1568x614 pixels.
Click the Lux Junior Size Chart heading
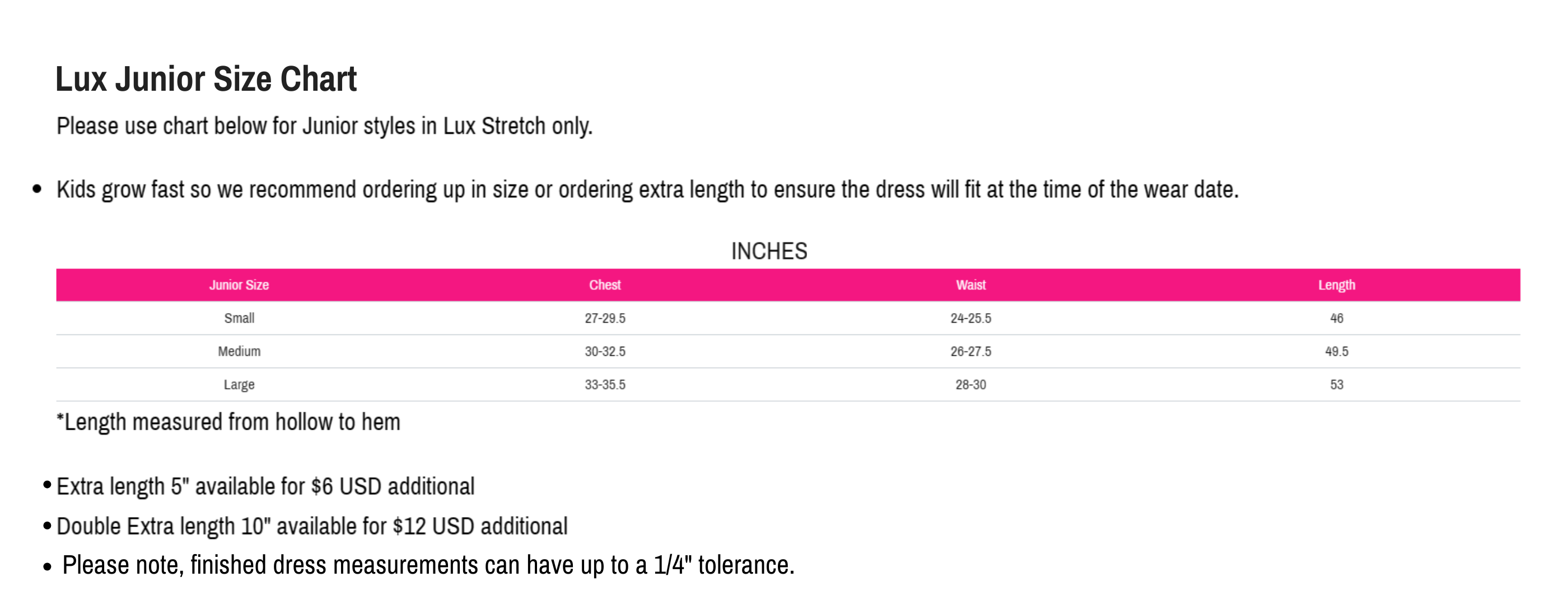[x=206, y=79]
